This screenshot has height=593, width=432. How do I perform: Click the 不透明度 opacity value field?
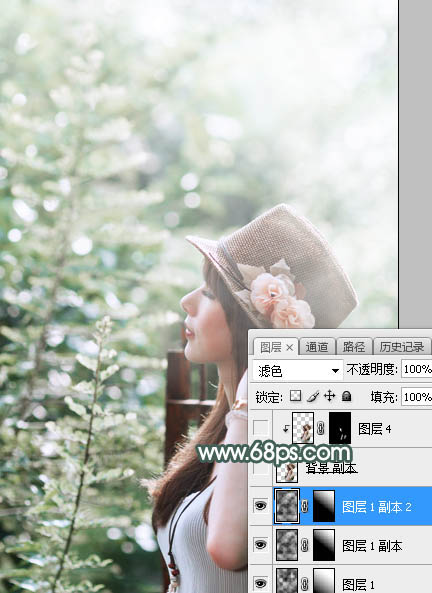pyautogui.click(x=416, y=369)
